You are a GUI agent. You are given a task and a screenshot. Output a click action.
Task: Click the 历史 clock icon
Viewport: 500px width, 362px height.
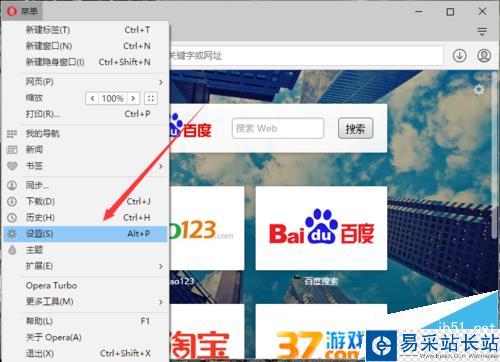(12, 218)
